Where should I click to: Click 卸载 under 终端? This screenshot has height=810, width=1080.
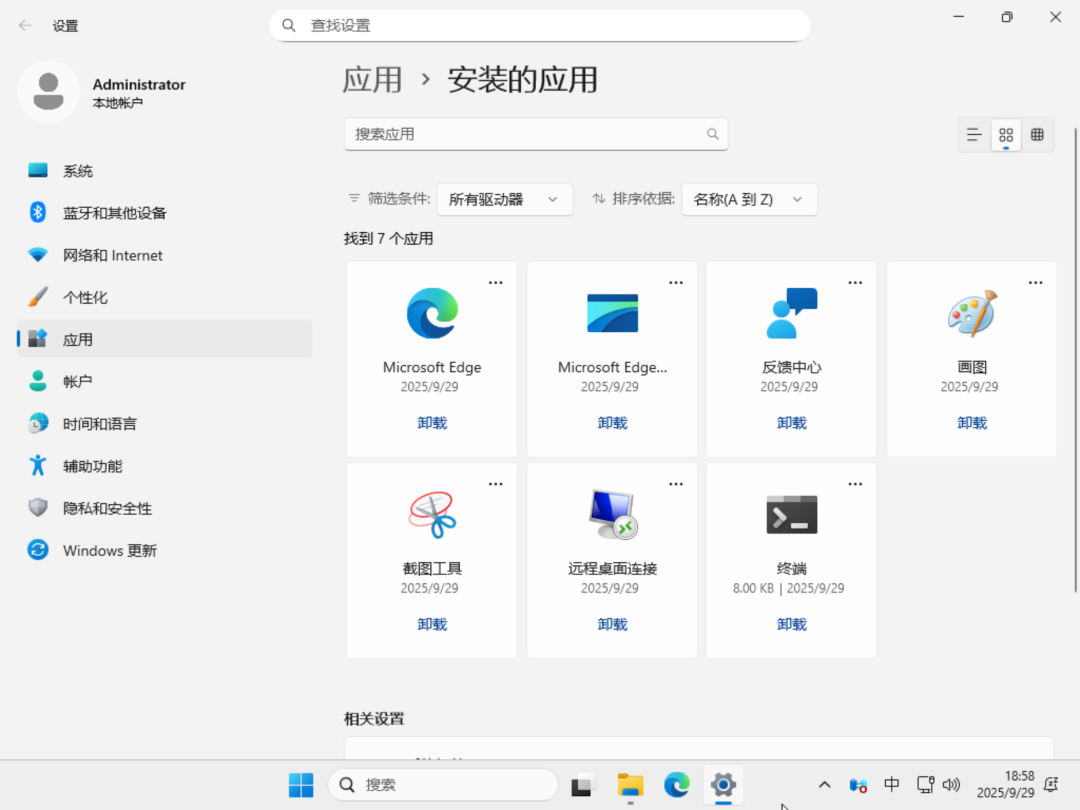tap(791, 624)
